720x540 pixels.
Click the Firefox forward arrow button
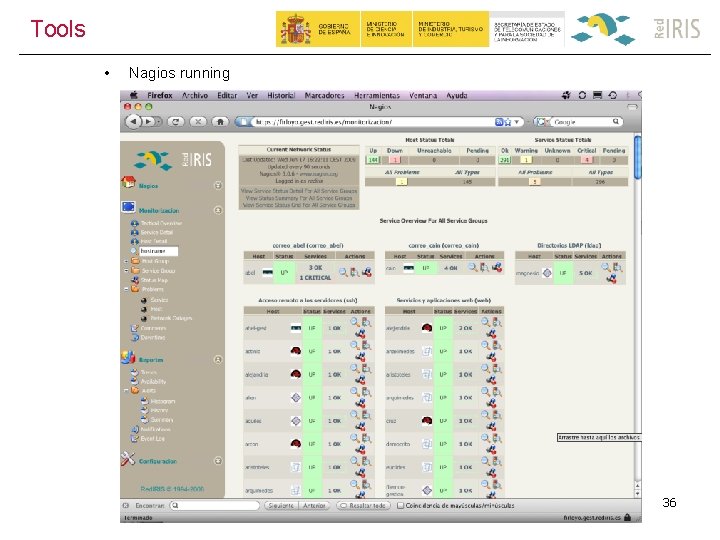click(x=149, y=122)
